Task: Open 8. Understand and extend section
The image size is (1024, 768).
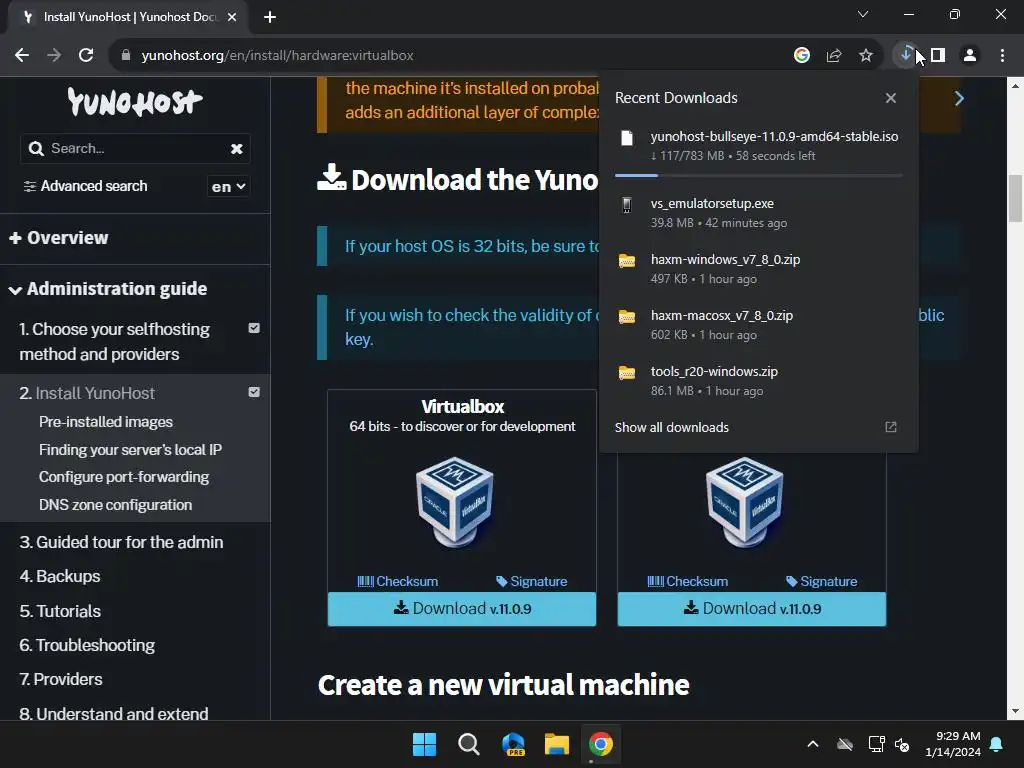Action: [x=114, y=714]
